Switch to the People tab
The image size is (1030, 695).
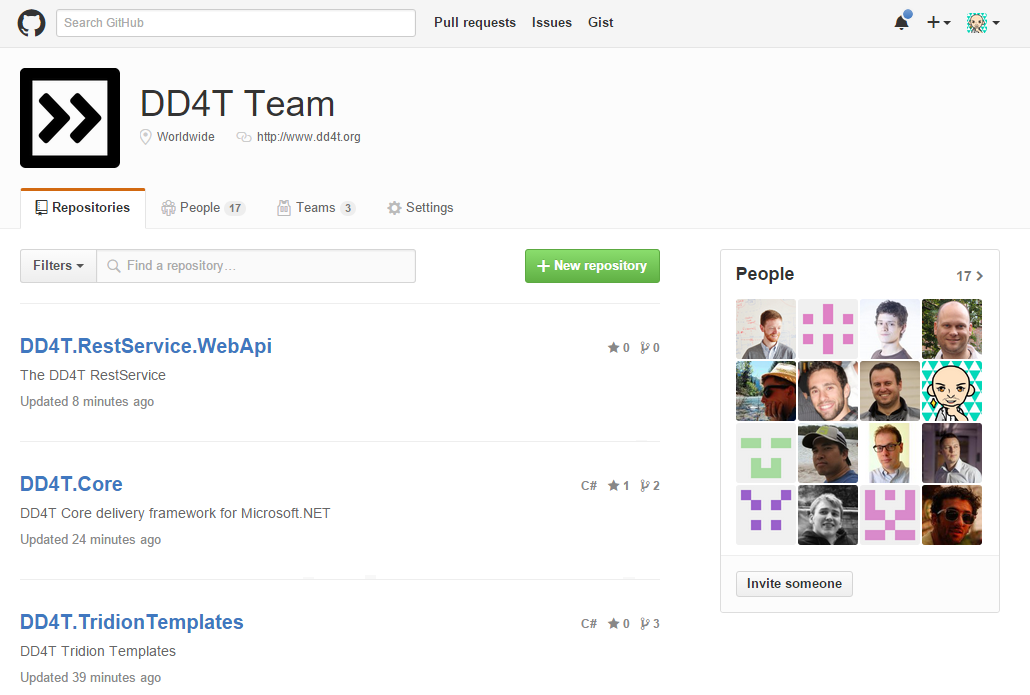[203, 208]
